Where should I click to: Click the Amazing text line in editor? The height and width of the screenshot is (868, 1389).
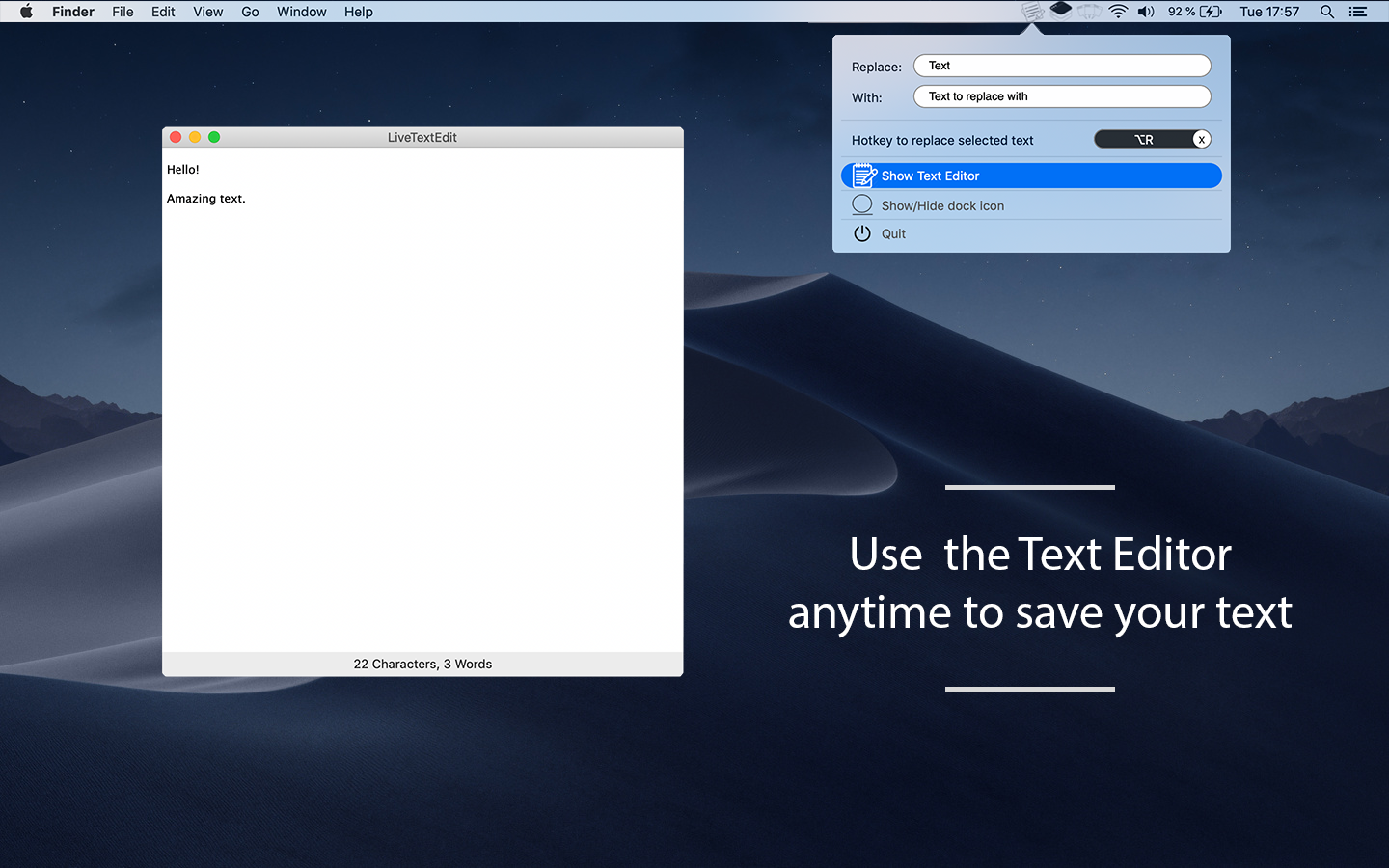pos(206,199)
